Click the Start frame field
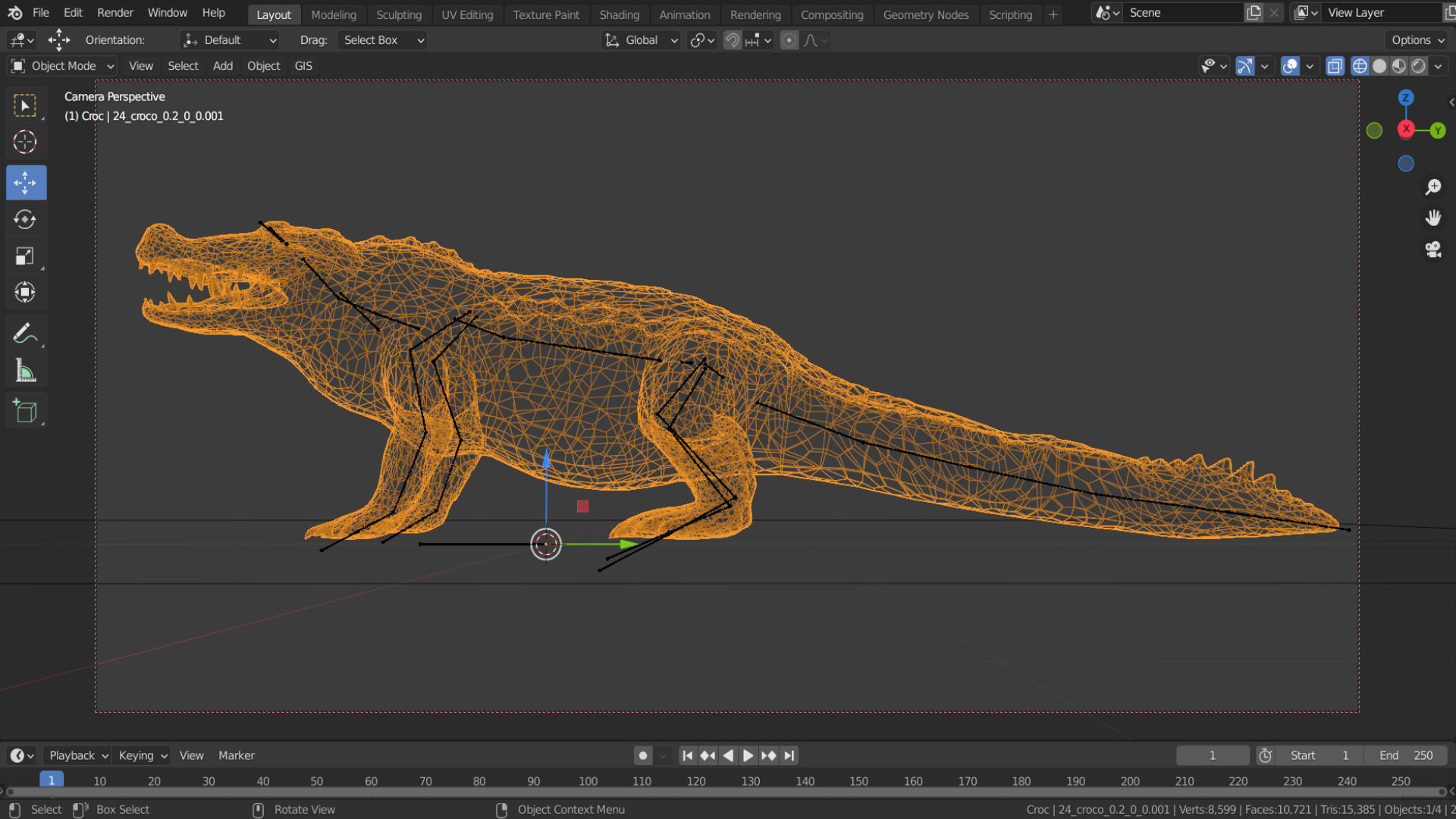Viewport: 1456px width, 819px height. point(1319,755)
